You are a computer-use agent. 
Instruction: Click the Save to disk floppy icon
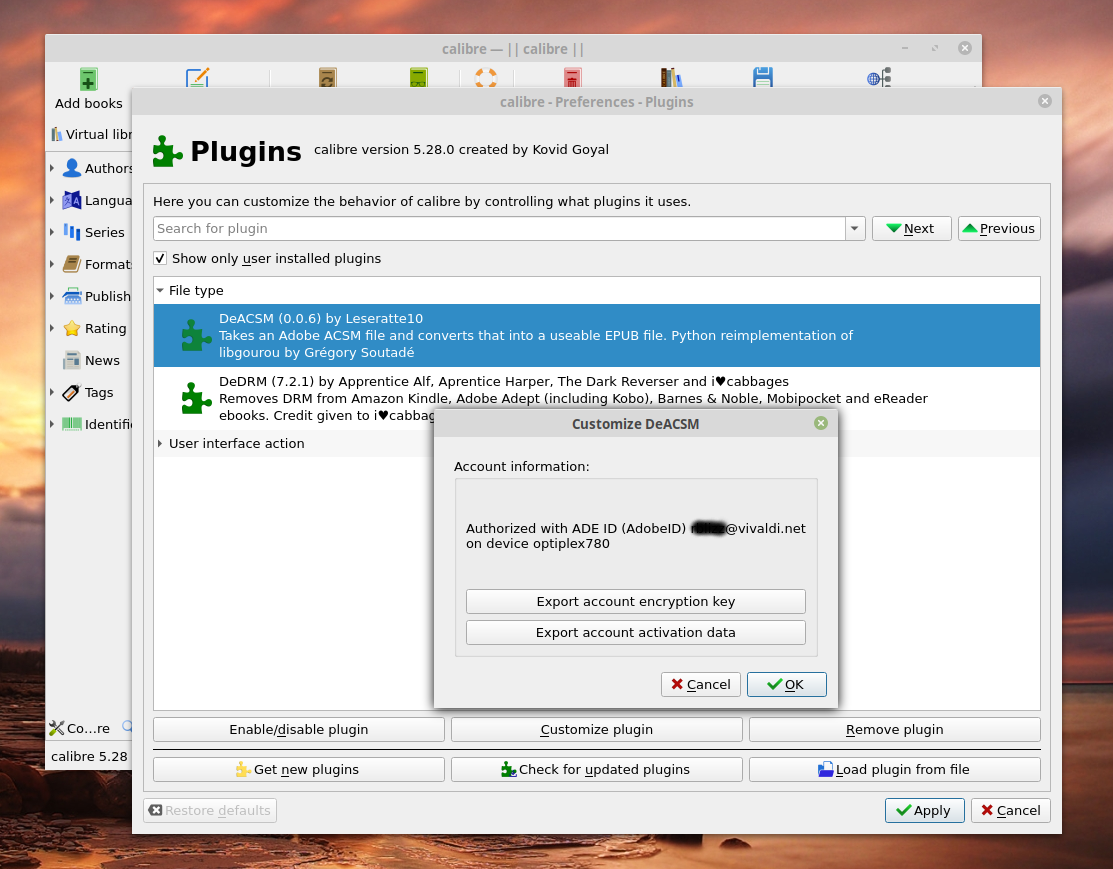click(x=762, y=77)
